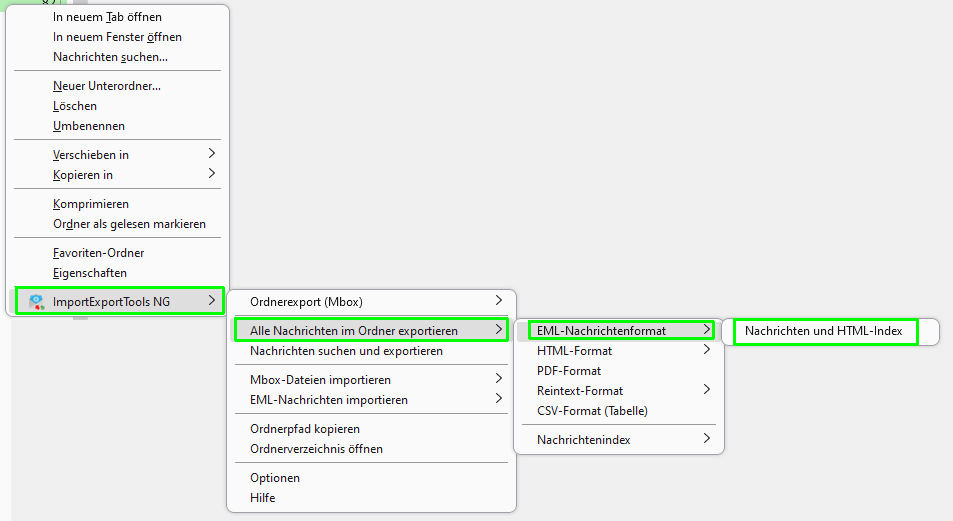Image resolution: width=953 pixels, height=521 pixels.
Task: Select Komprimieren menu item
Action: [91, 204]
